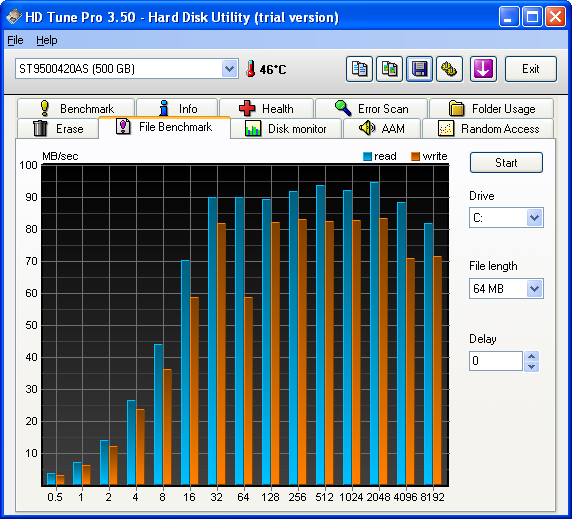The image size is (572, 519).
Task: Maximize the HD Tune Pro window
Action: point(532,17)
